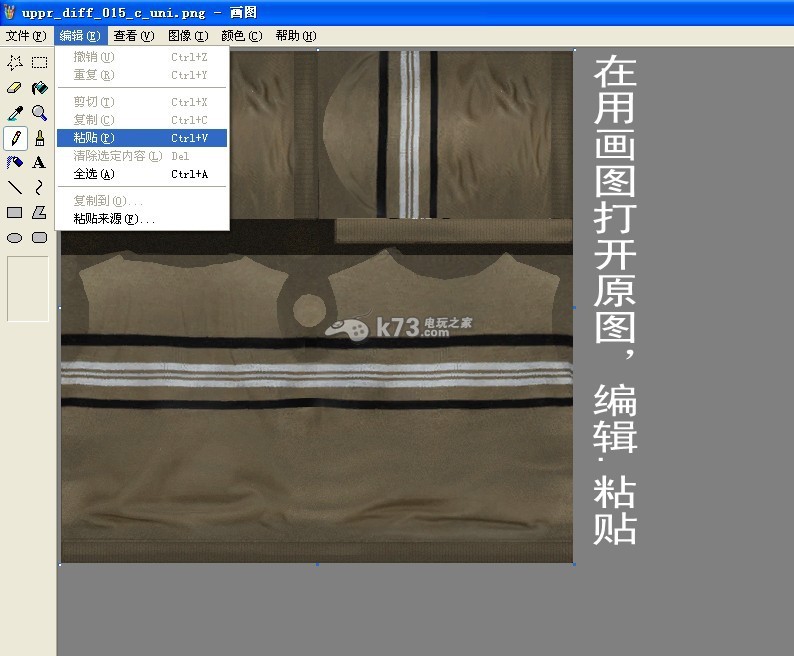This screenshot has width=794, height=656.
Task: Switch to the Brush tool
Action: point(39,138)
